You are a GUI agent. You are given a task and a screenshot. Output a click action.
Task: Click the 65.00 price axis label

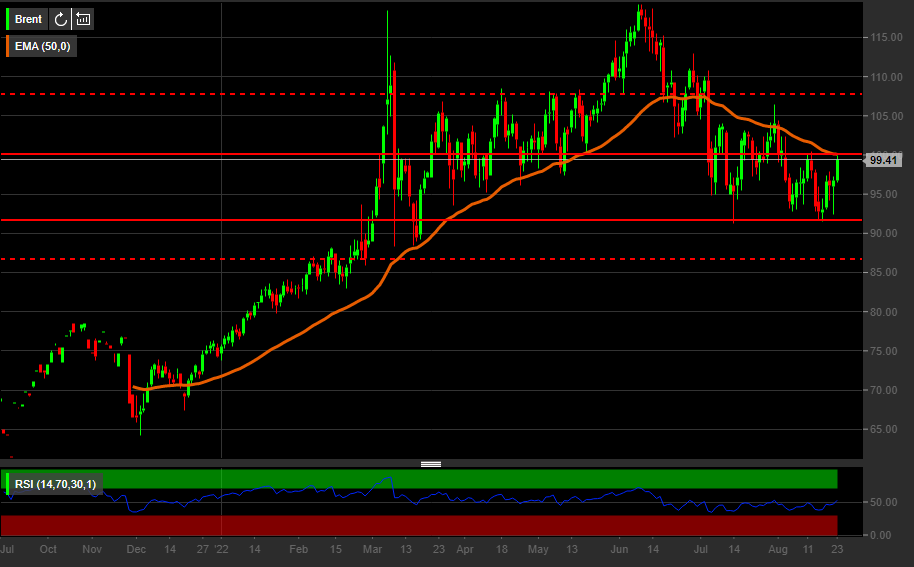click(886, 429)
